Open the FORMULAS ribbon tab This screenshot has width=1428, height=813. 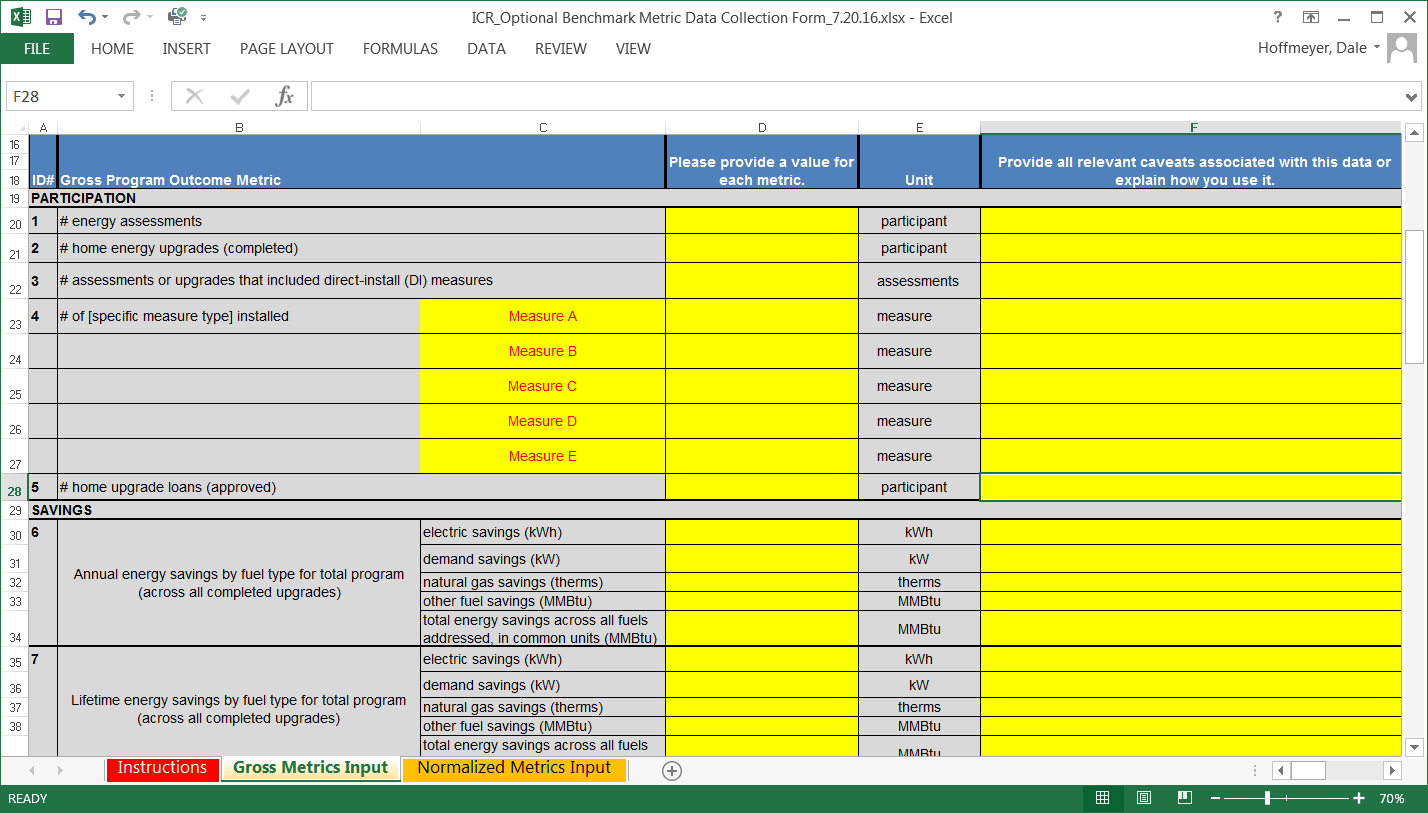[x=400, y=49]
